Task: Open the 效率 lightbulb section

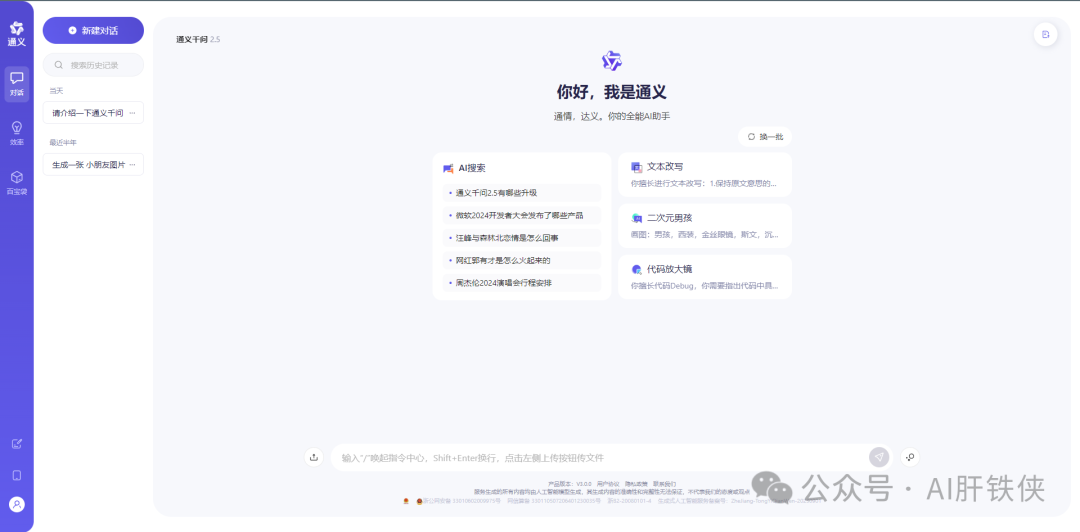Action: [x=17, y=134]
